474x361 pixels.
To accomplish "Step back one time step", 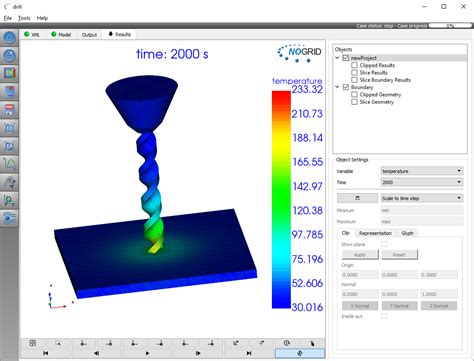I will point(96,353).
